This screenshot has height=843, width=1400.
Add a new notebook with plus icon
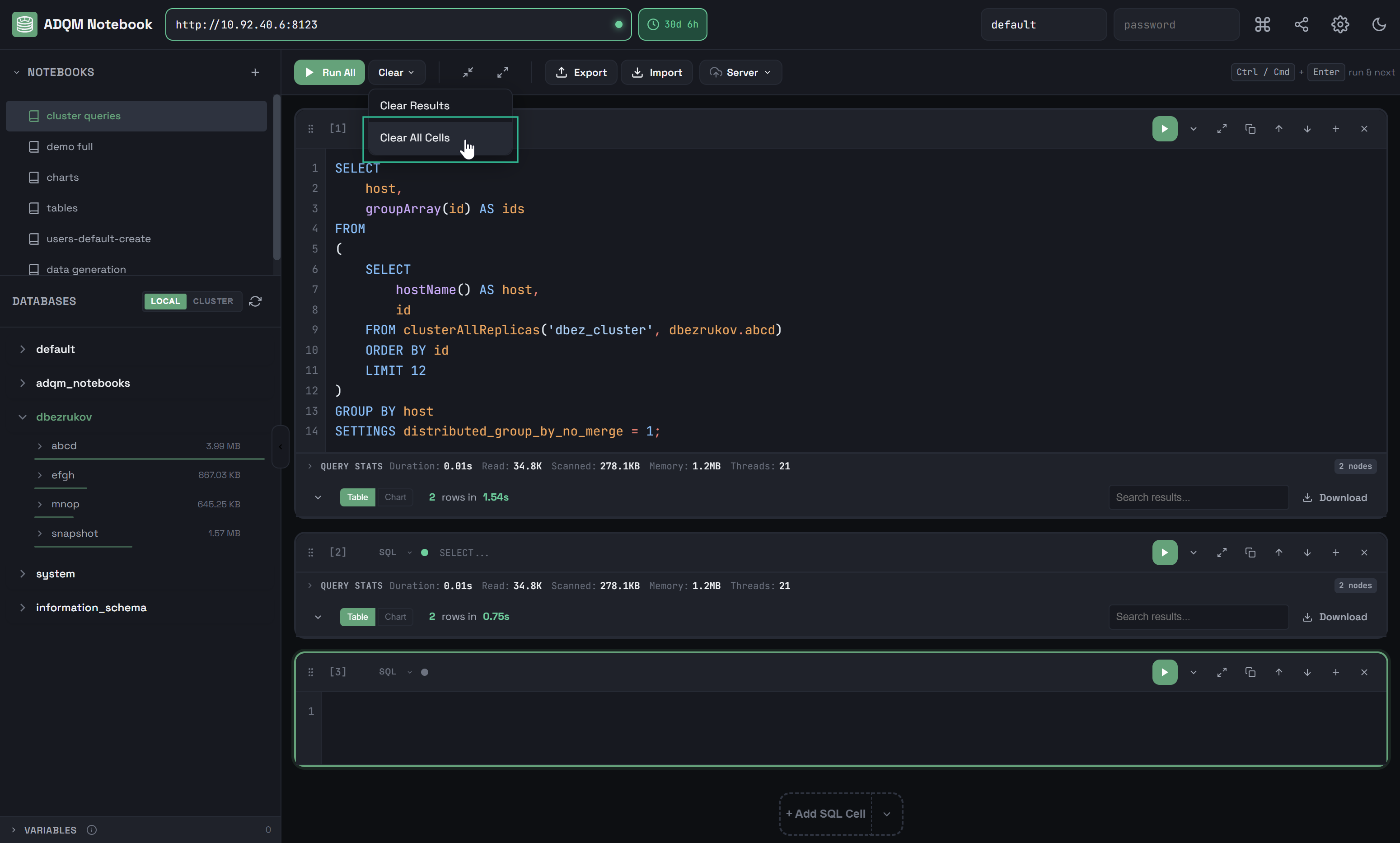255,72
